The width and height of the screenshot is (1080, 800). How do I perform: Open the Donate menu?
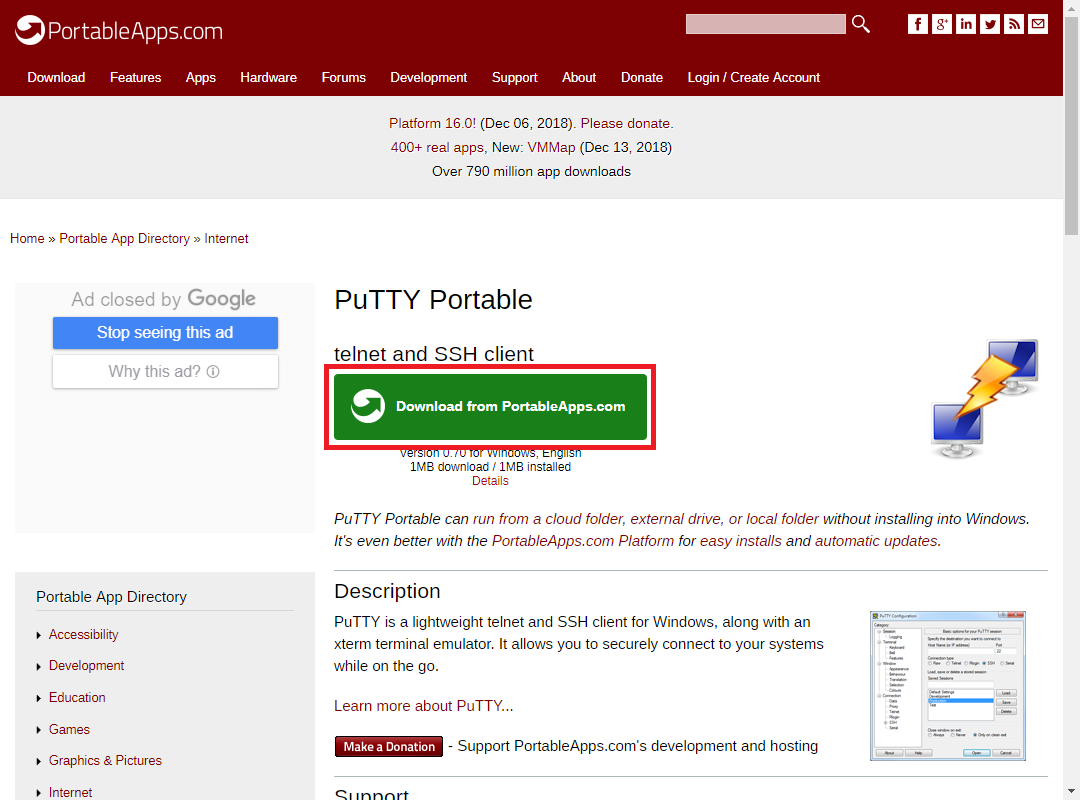tap(642, 77)
